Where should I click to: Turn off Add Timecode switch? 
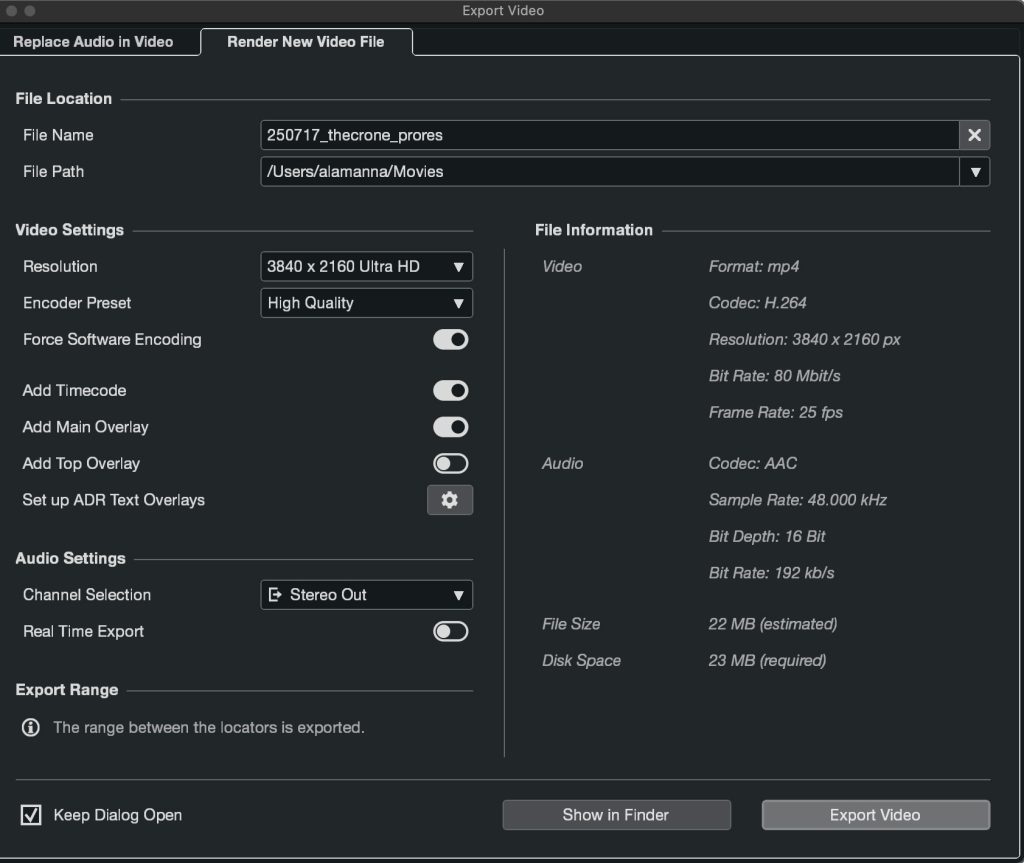[x=450, y=391]
